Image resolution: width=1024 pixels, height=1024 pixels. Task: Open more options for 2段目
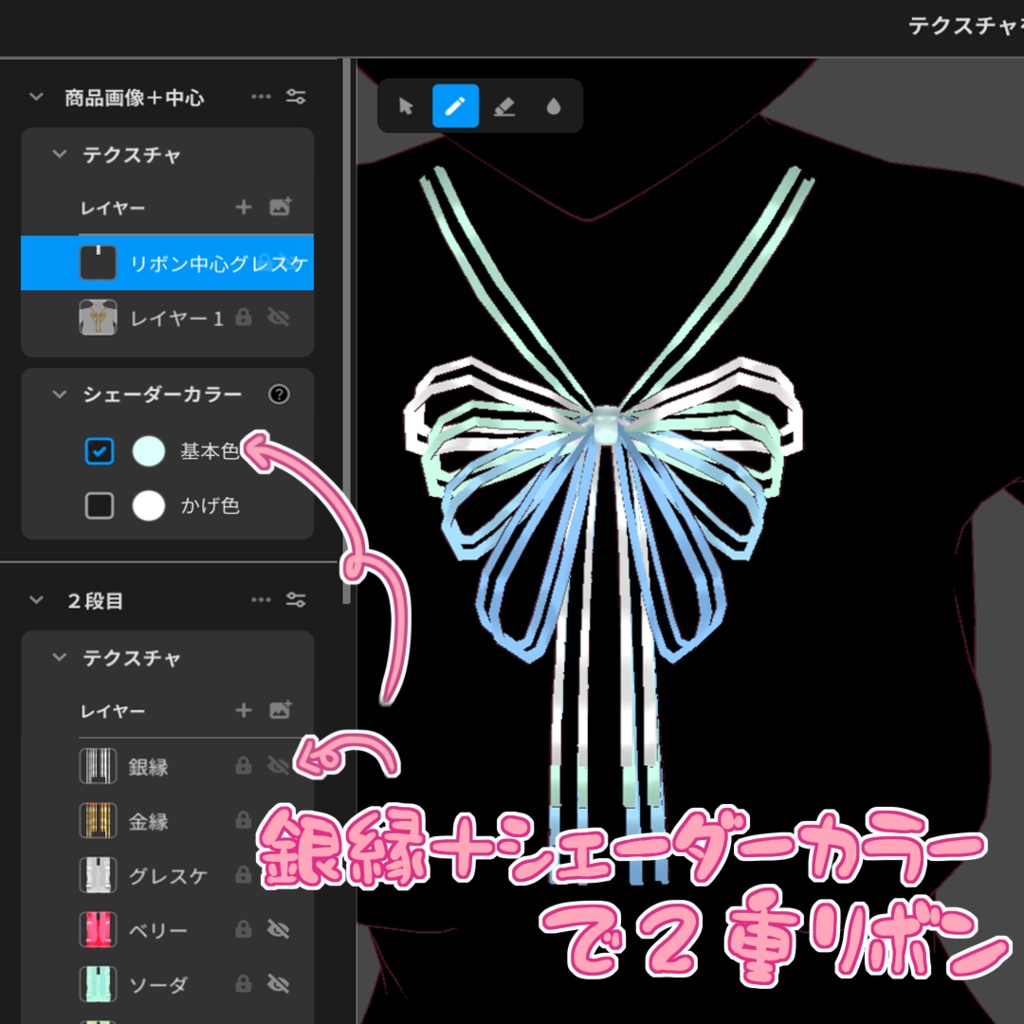(x=261, y=600)
